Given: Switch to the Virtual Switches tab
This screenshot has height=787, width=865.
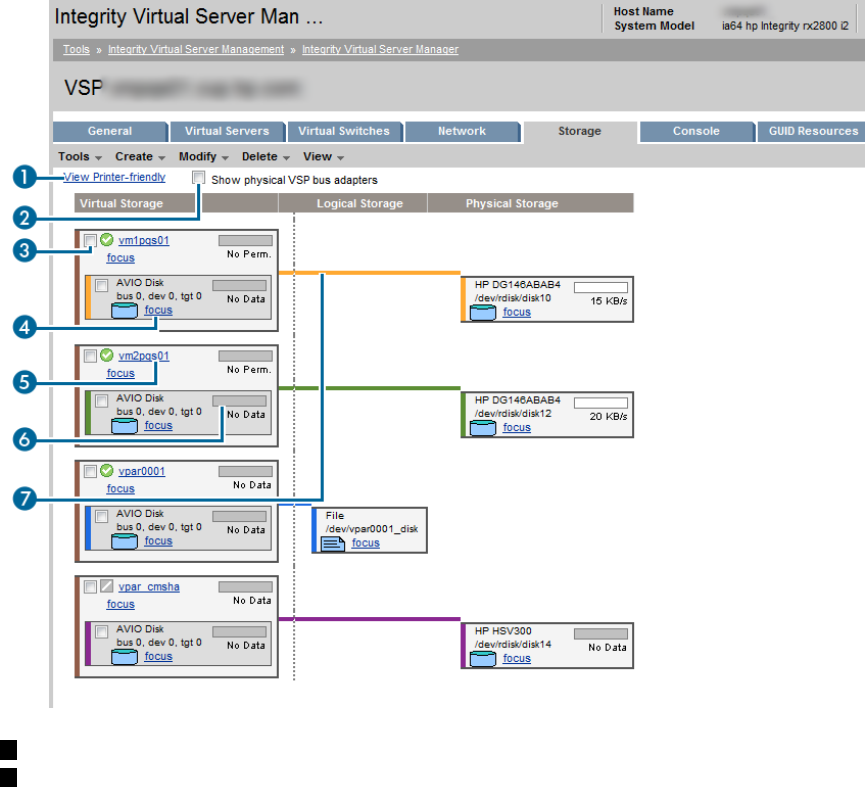Looking at the screenshot, I should [344, 131].
